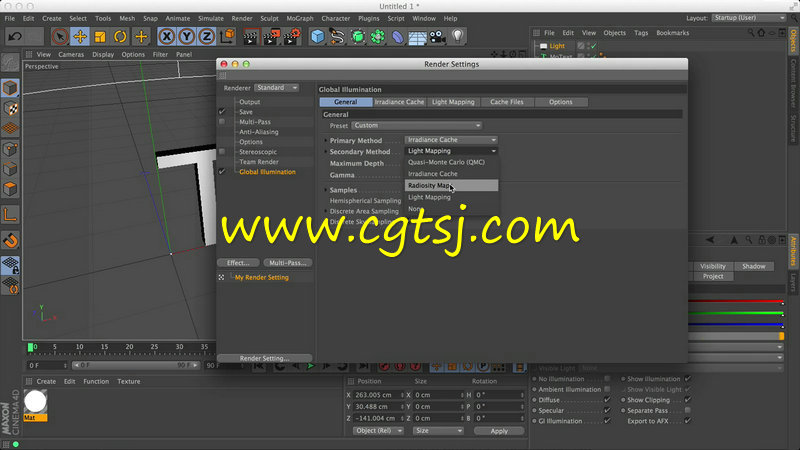Image resolution: width=800 pixels, height=450 pixels.
Task: Click the spline pen tool icon
Action: pos(337,37)
